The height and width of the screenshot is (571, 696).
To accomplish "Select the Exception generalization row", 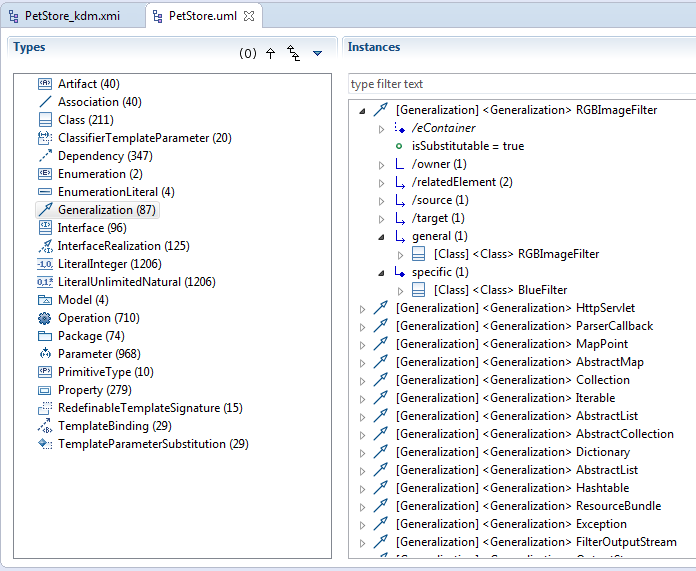I will pyautogui.click(x=511, y=524).
